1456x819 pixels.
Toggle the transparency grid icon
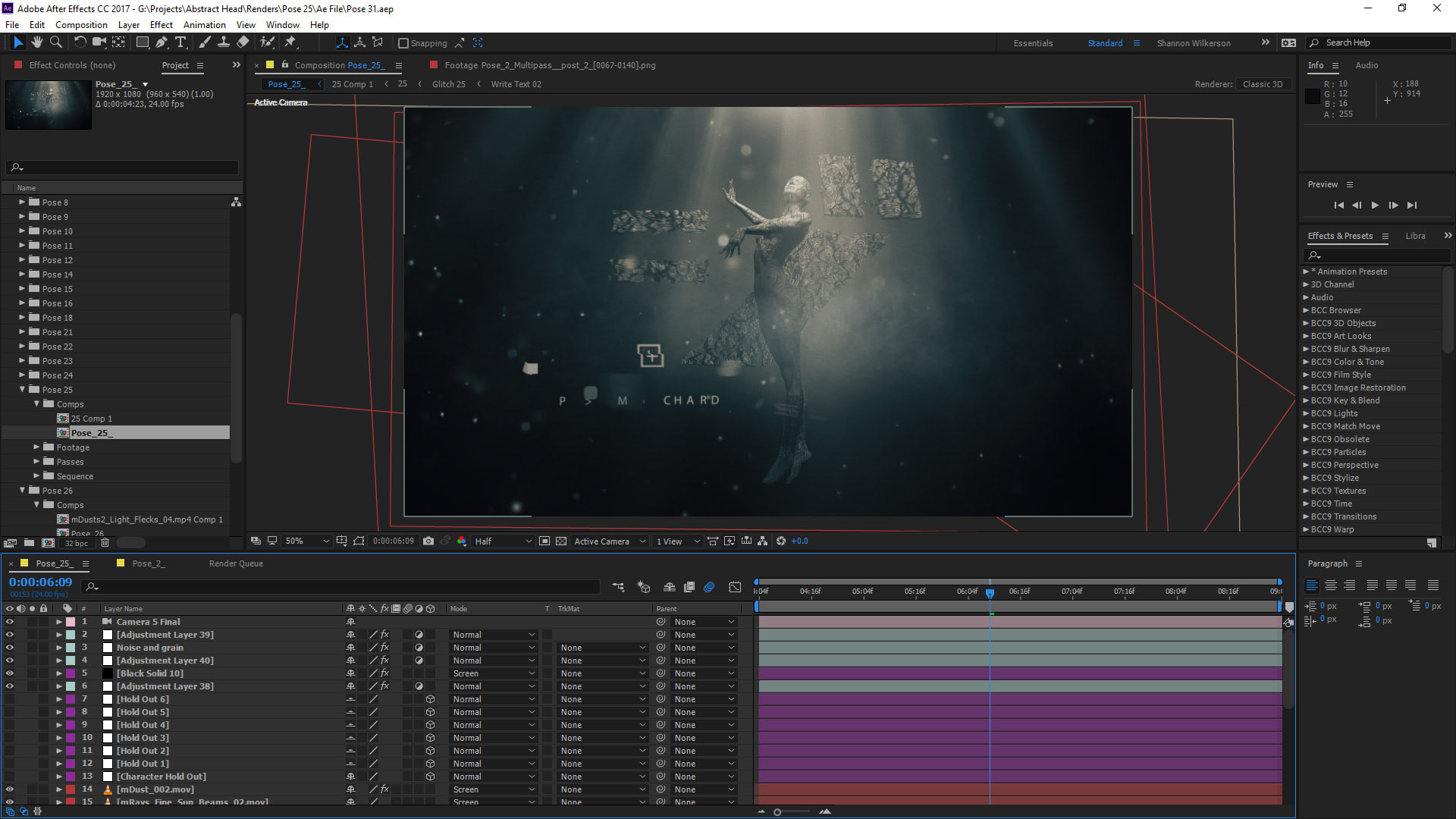561,541
